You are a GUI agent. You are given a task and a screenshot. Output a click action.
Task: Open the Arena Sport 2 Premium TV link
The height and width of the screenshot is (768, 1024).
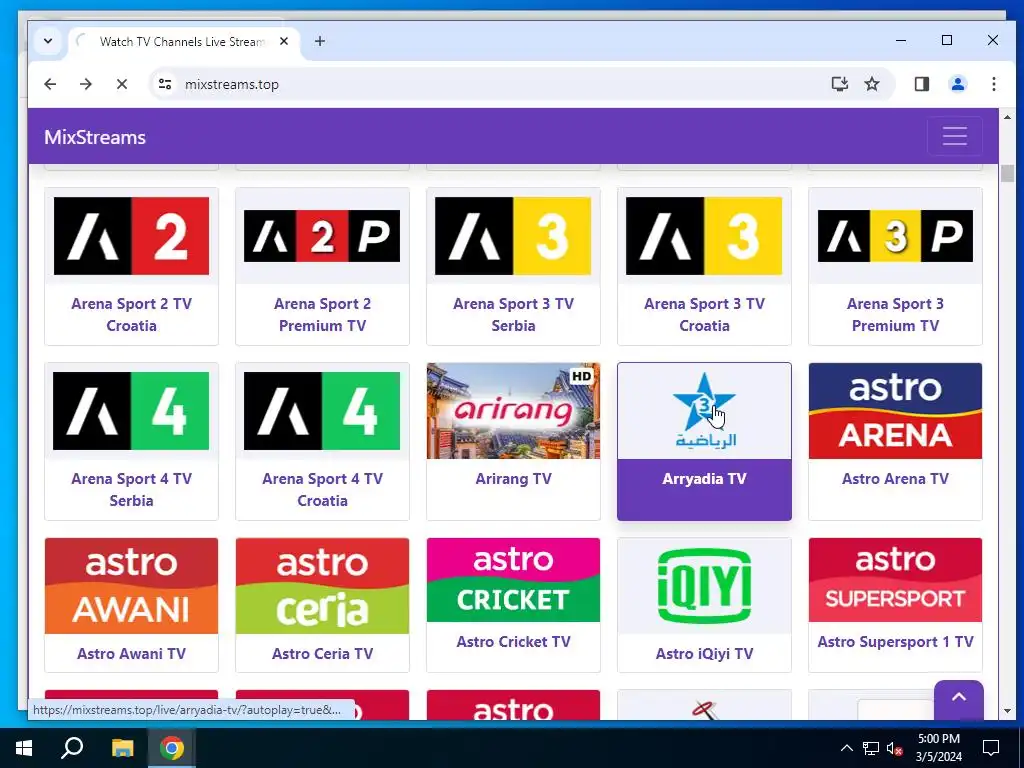pyautogui.click(x=322, y=315)
